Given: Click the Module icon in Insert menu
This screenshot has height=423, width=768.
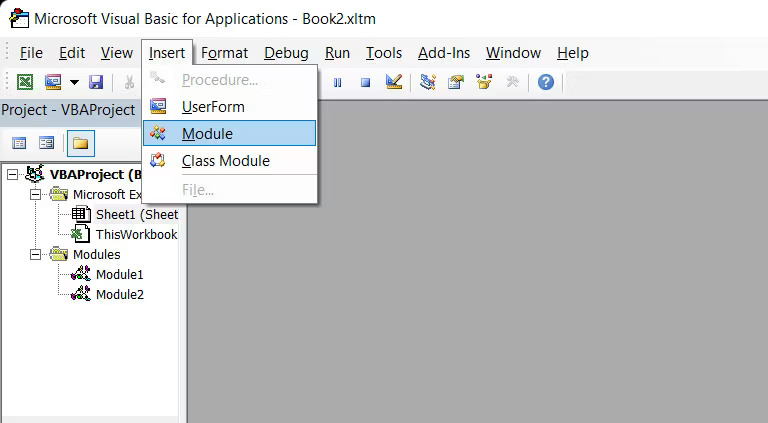Looking at the screenshot, I should [x=158, y=133].
